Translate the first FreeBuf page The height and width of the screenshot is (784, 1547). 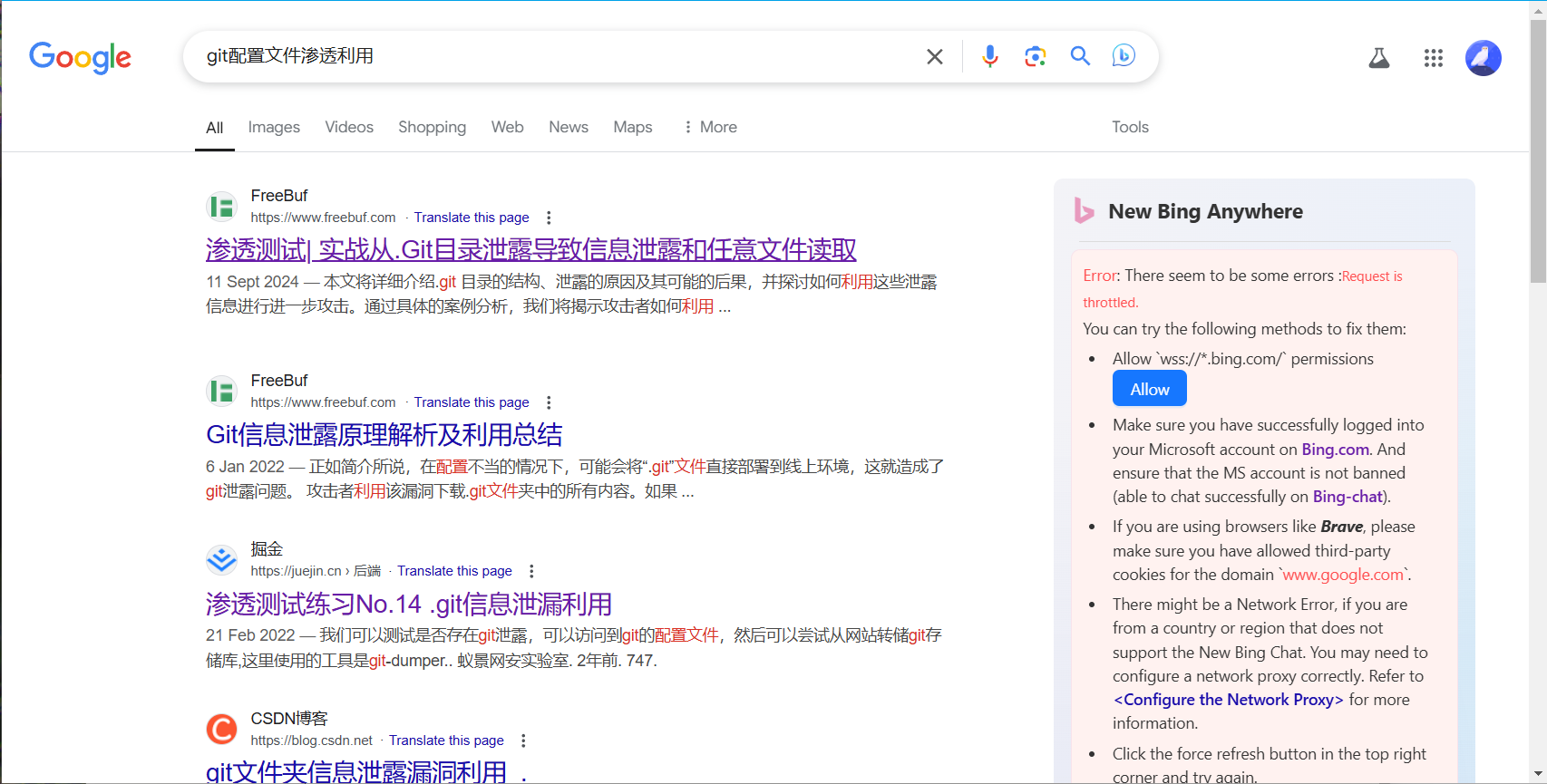472,218
